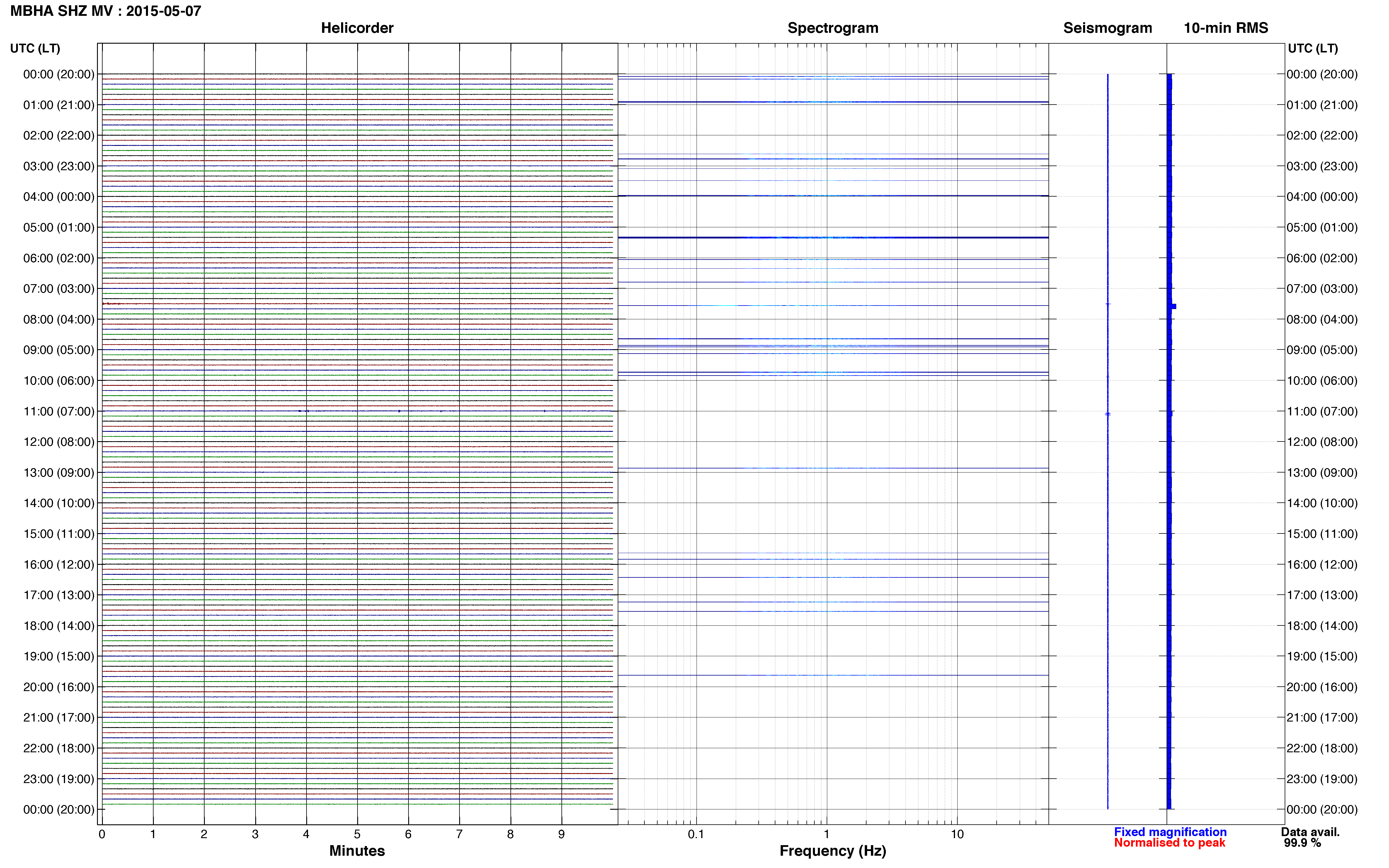Image resolution: width=1389 pixels, height=868 pixels.
Task: Click the left 23:00 (19:00) time label
Action: coord(59,779)
